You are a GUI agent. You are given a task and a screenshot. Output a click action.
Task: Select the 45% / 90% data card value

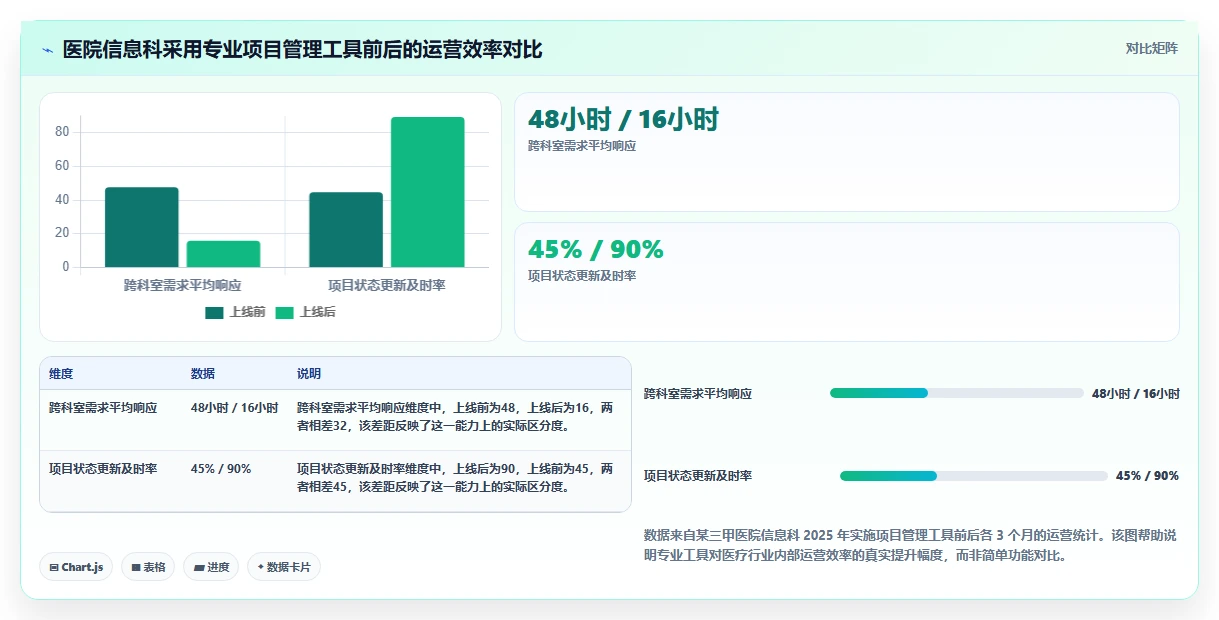[595, 249]
